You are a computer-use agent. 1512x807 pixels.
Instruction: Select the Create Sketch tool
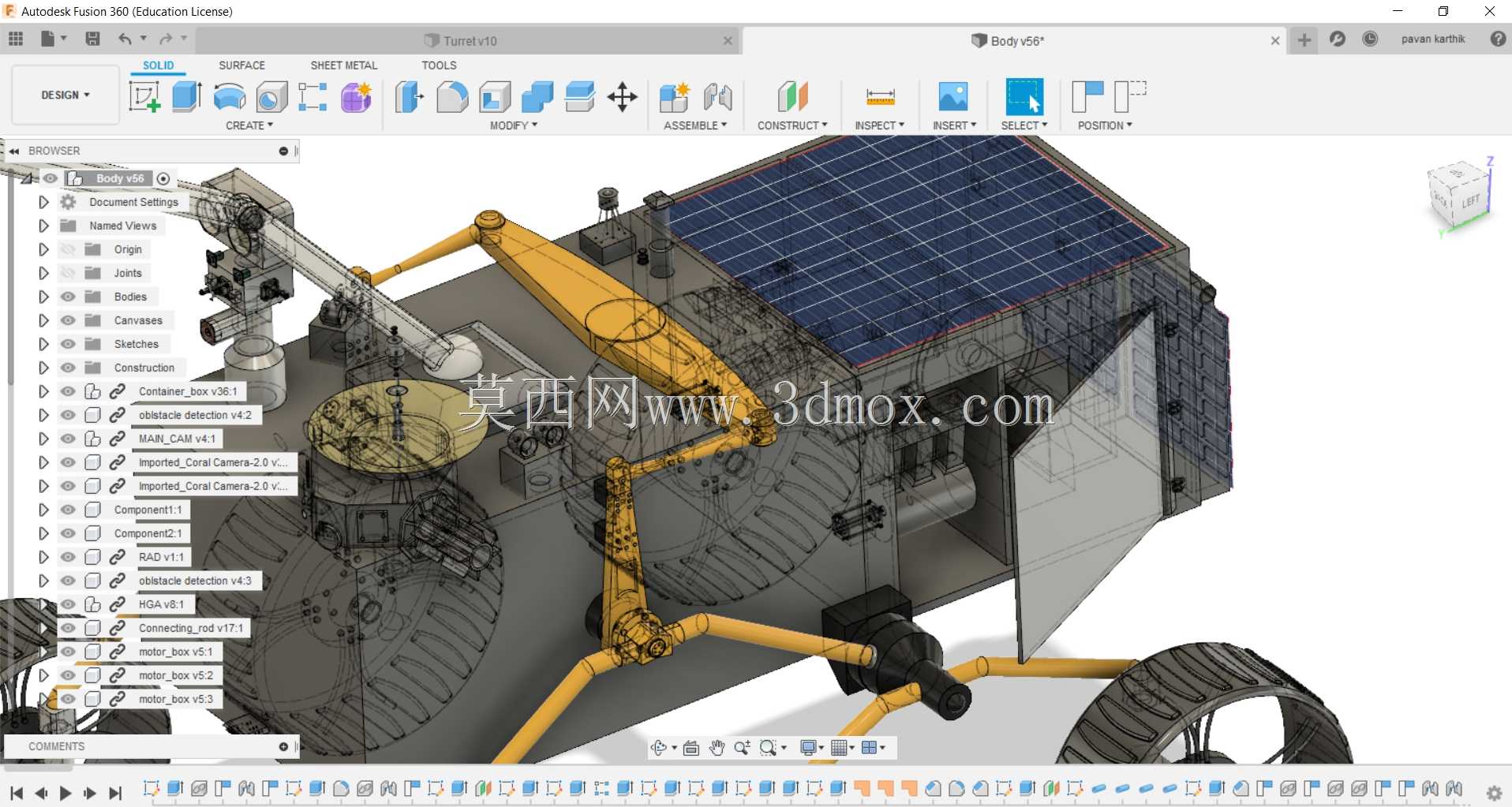click(x=144, y=97)
